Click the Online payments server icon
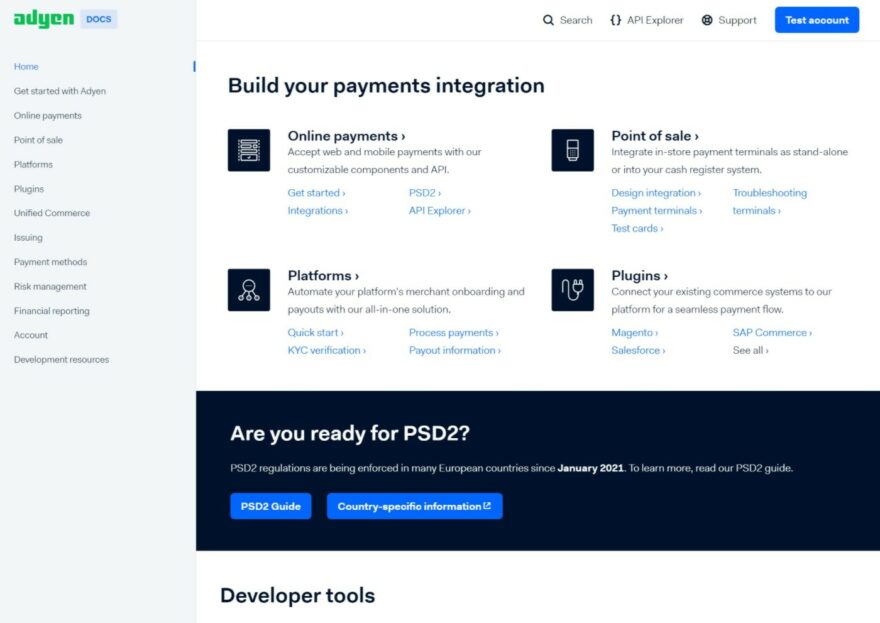This screenshot has height=623, width=880. click(249, 150)
